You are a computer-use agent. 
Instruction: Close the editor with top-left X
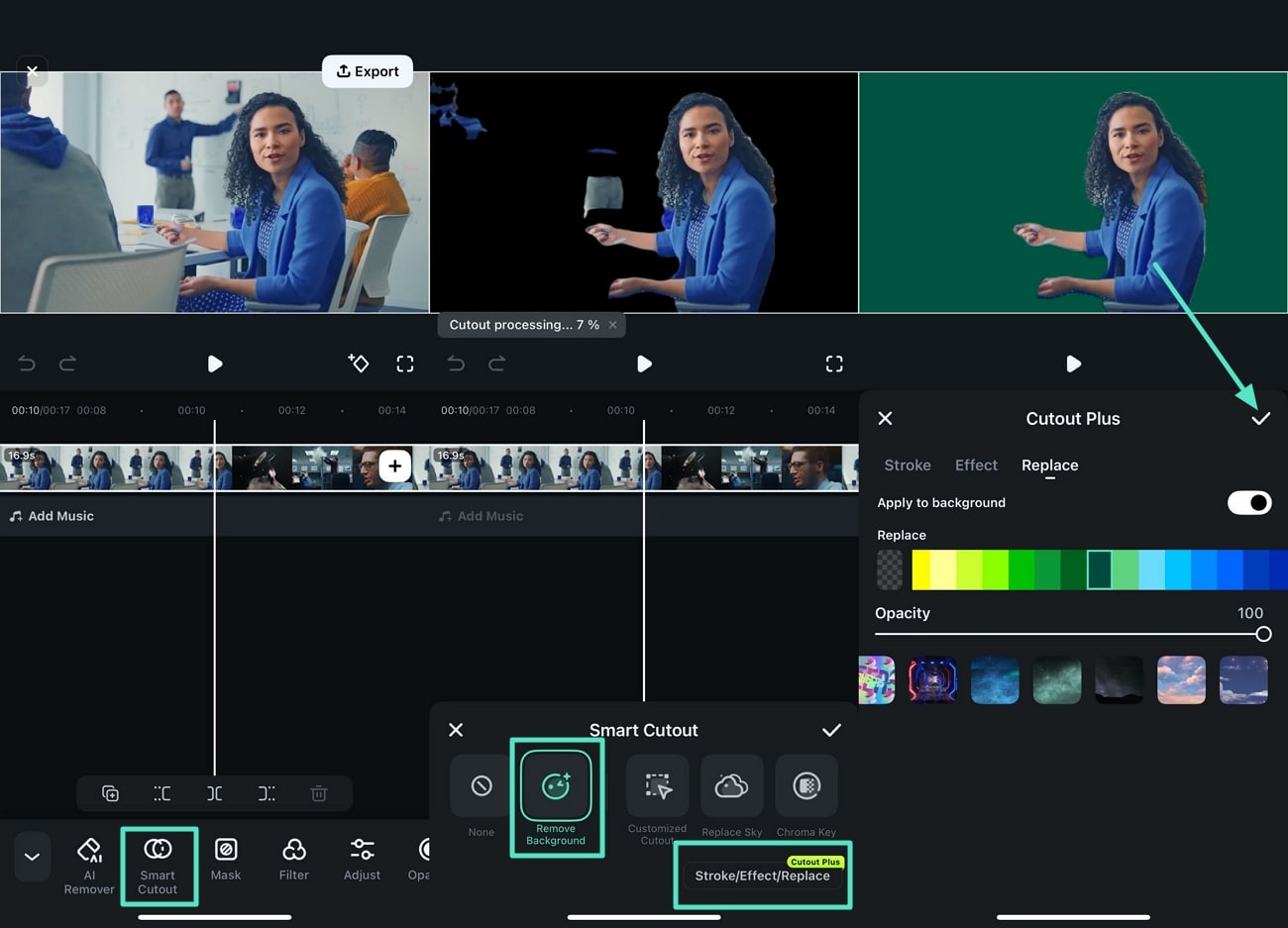[x=32, y=70]
